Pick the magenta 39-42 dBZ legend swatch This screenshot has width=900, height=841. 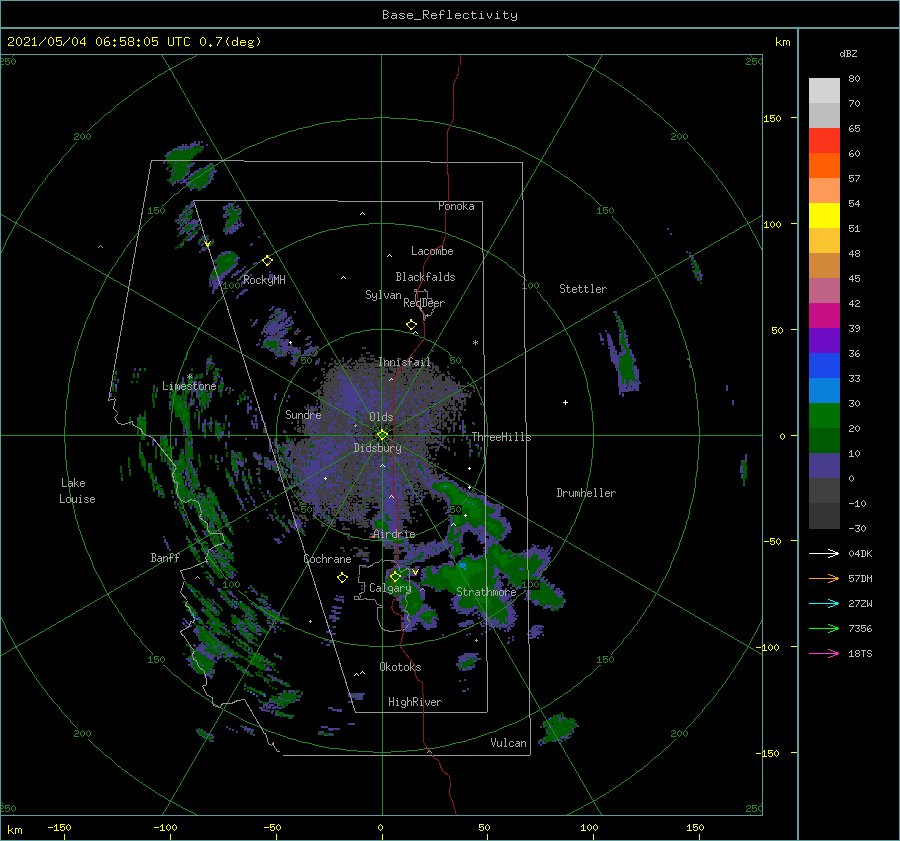(x=824, y=316)
